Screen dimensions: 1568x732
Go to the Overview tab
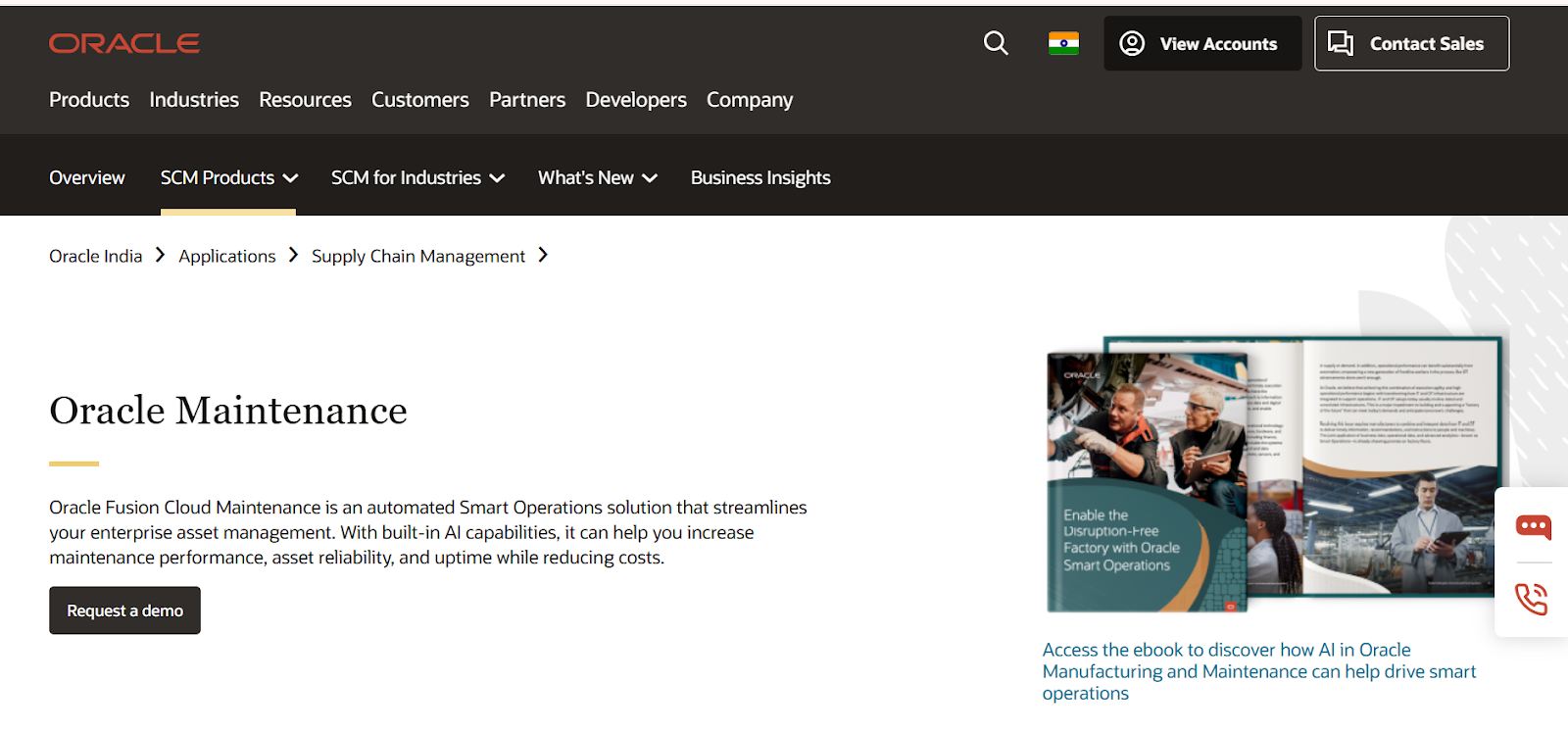pos(87,177)
